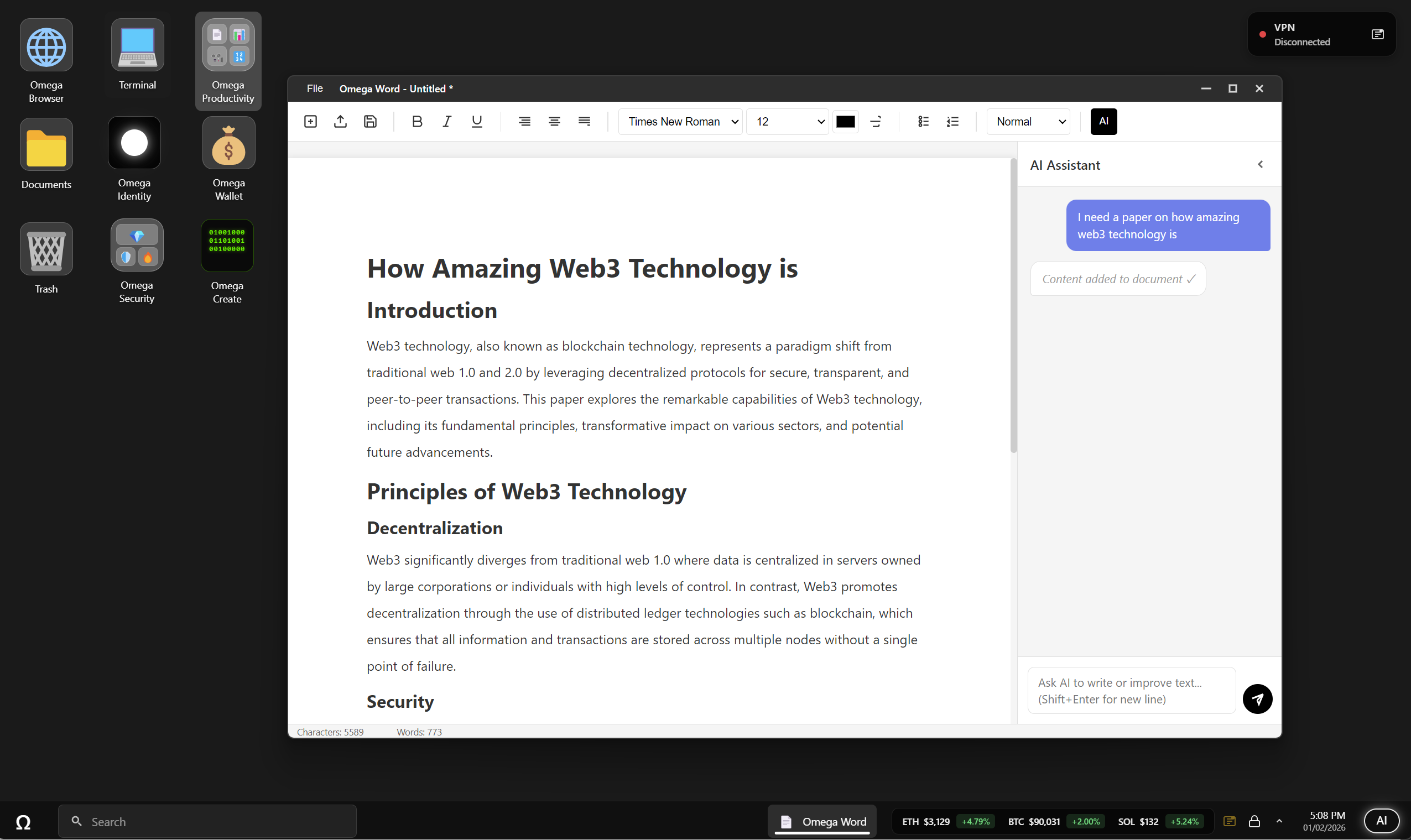Image resolution: width=1411 pixels, height=840 pixels.
Task: Click the new document icon
Action: coord(310,122)
